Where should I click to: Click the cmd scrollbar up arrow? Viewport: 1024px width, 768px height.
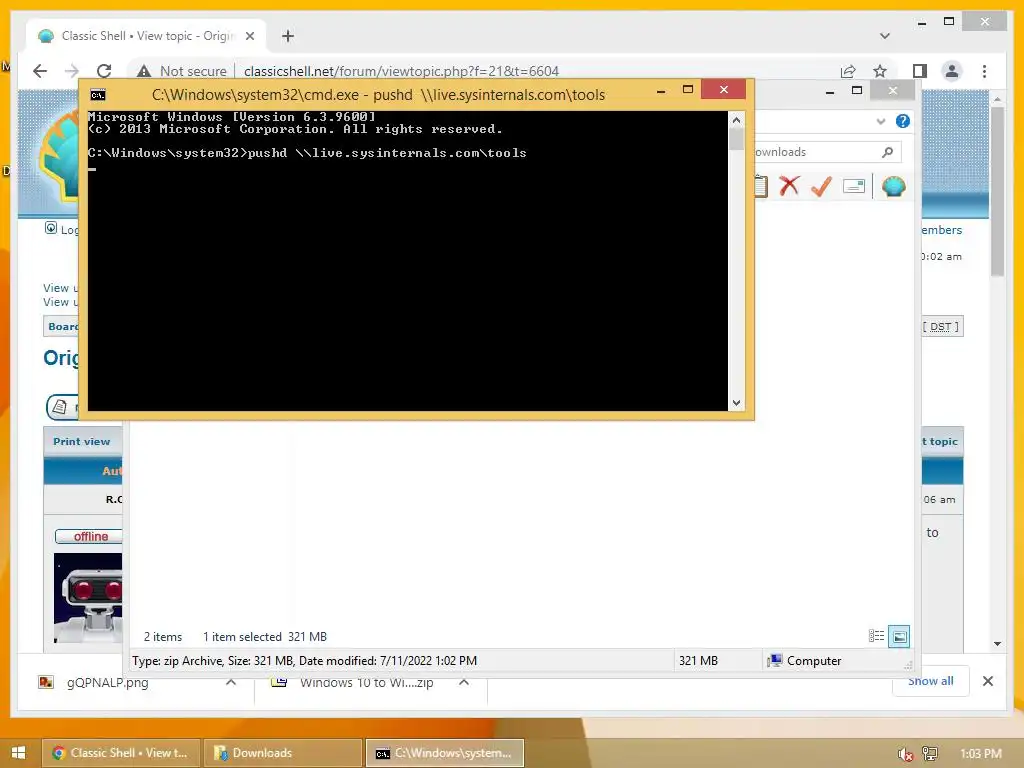click(736, 120)
